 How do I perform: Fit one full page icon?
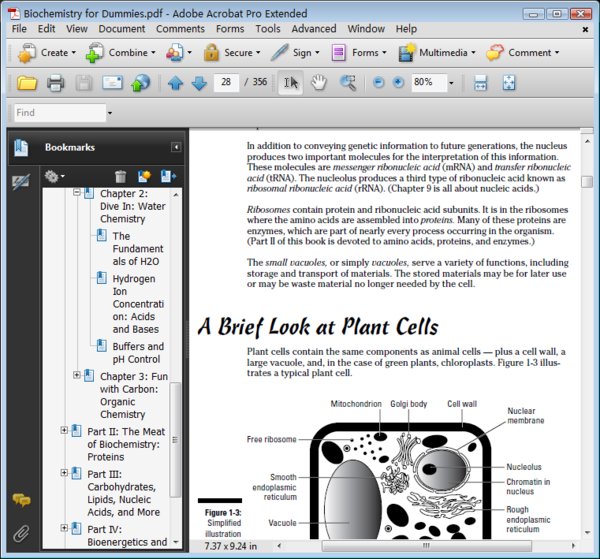click(x=509, y=83)
